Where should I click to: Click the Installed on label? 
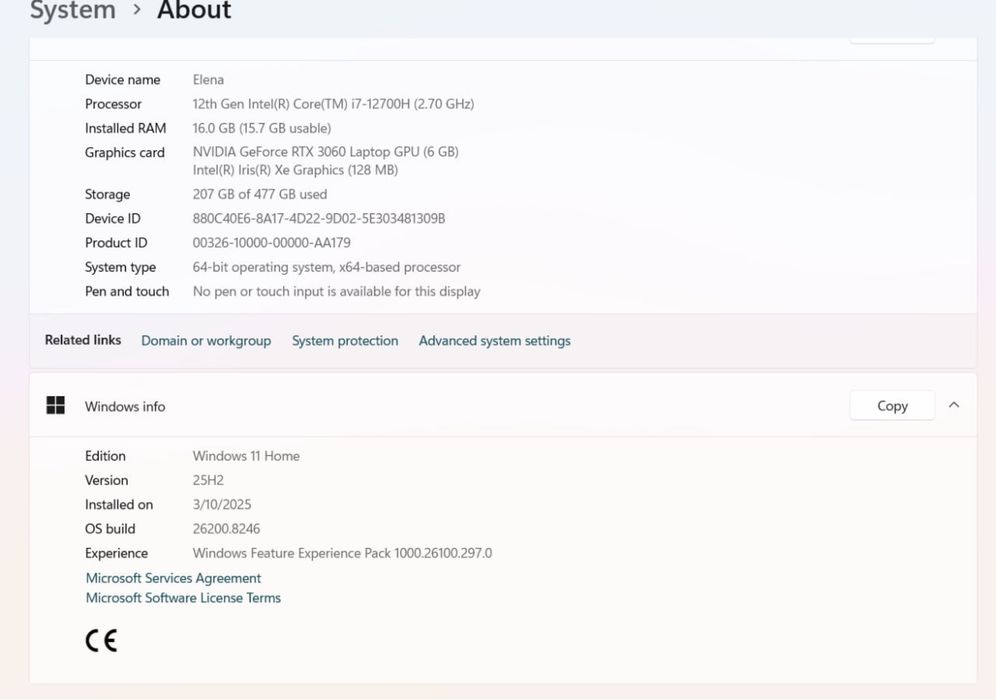119,504
